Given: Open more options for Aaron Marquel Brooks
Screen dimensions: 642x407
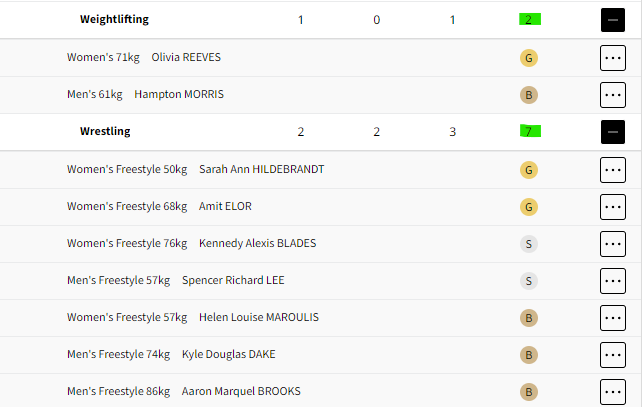Looking at the screenshot, I should pos(613,392).
